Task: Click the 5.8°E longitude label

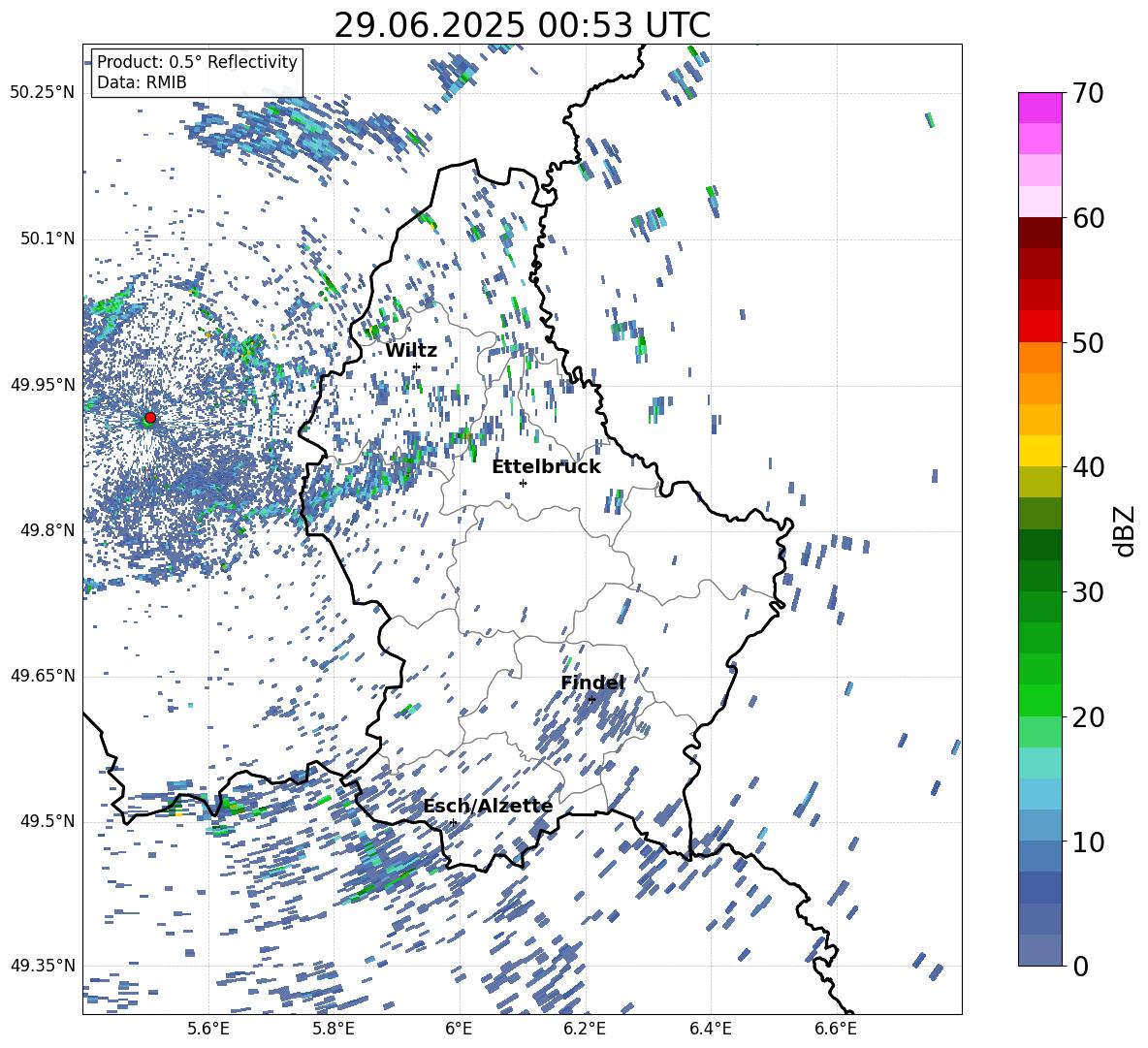Action: click(x=334, y=1029)
